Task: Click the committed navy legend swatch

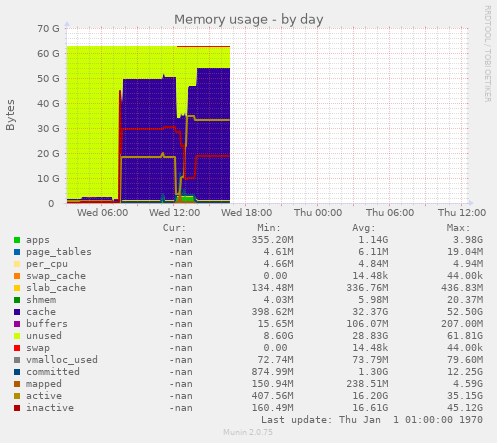Action: click(17, 372)
